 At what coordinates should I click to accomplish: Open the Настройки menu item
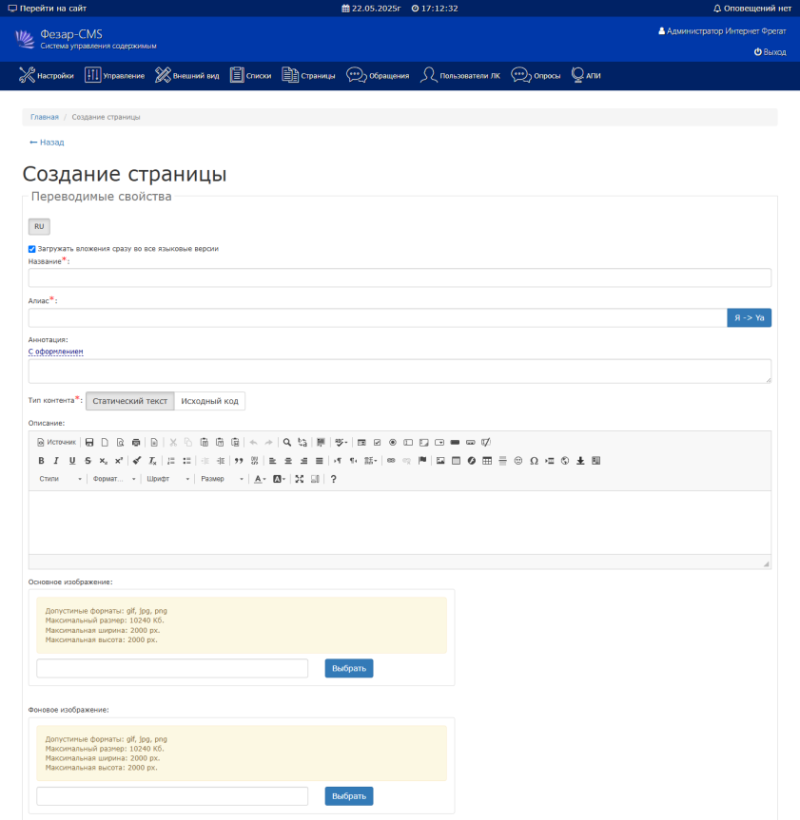pyautogui.click(x=46, y=75)
